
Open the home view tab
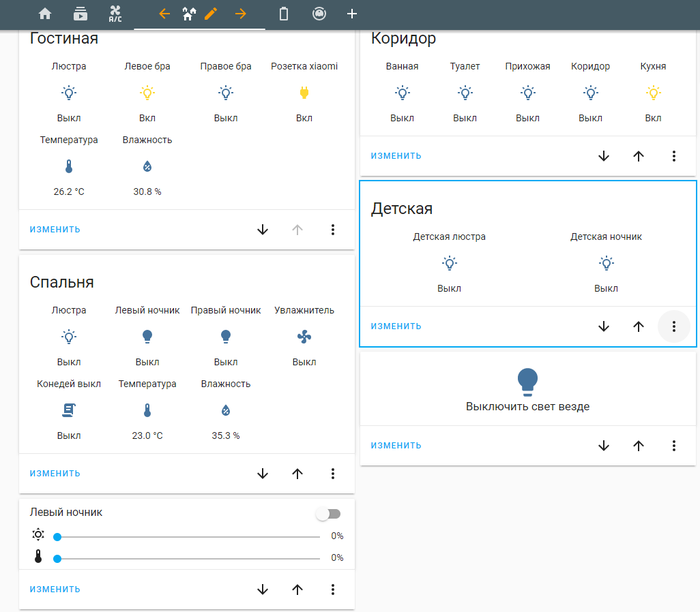click(x=44, y=14)
